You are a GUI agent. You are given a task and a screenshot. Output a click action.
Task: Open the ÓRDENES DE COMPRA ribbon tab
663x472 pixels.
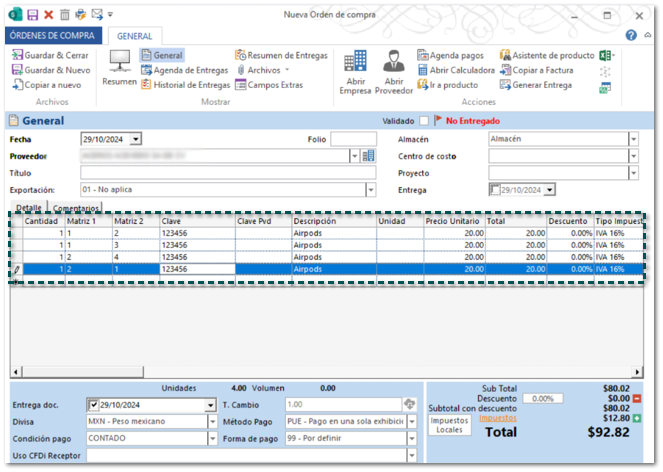point(50,36)
